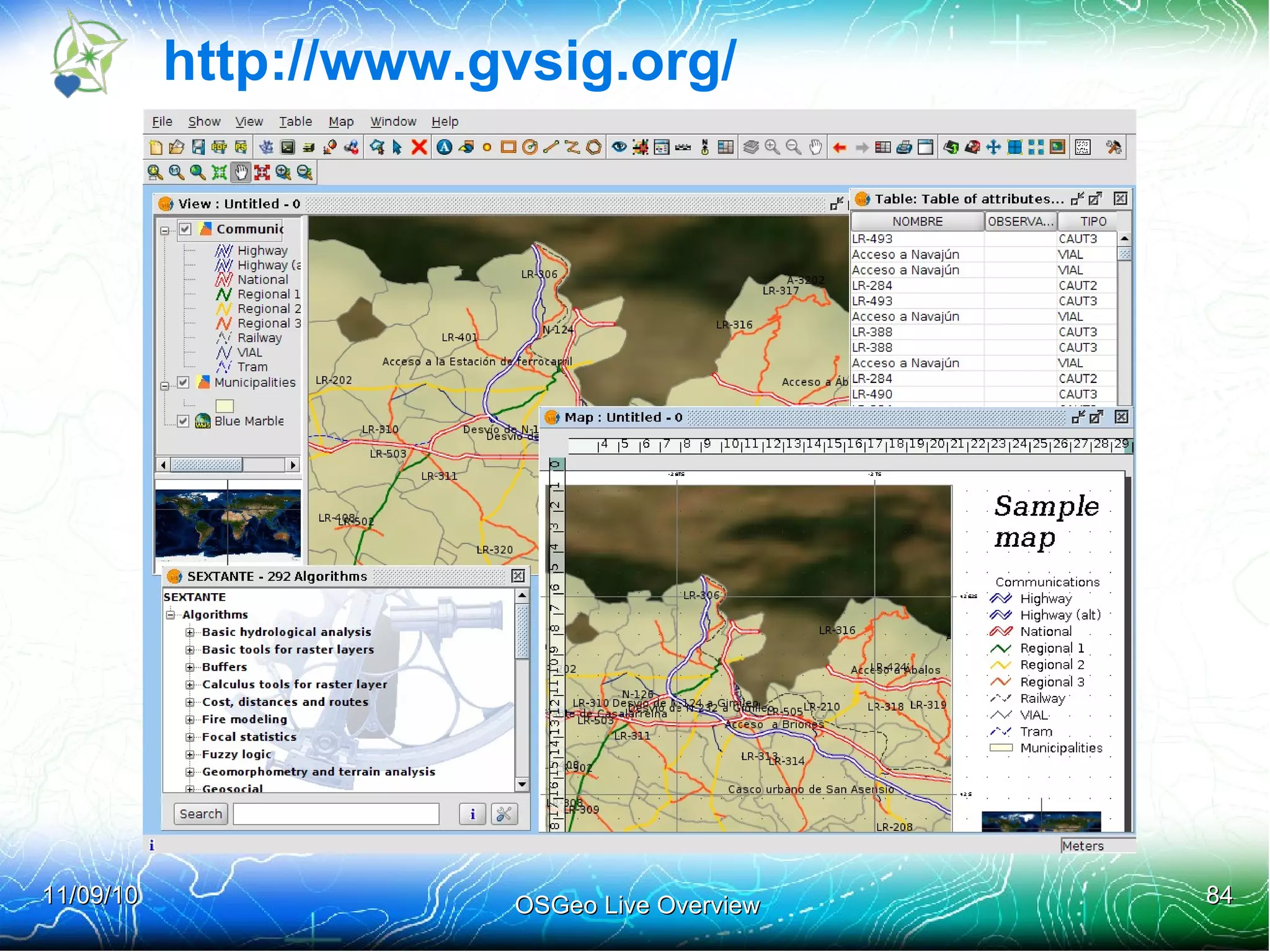Select the insert circle tool
The height and width of the screenshot is (952, 1270).
pyautogui.click(x=530, y=148)
